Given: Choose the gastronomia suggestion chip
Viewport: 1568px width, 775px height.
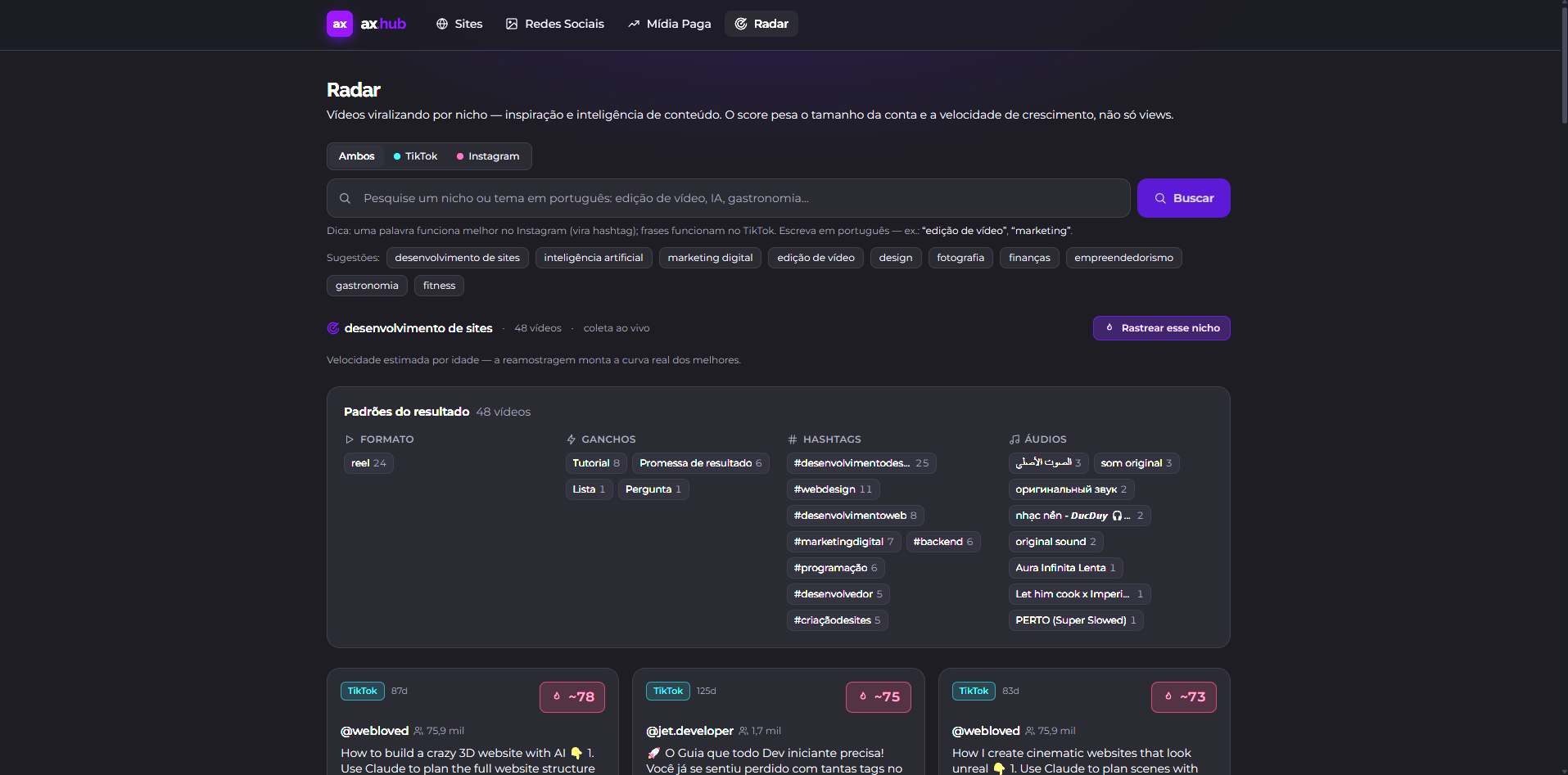Looking at the screenshot, I should 367,286.
